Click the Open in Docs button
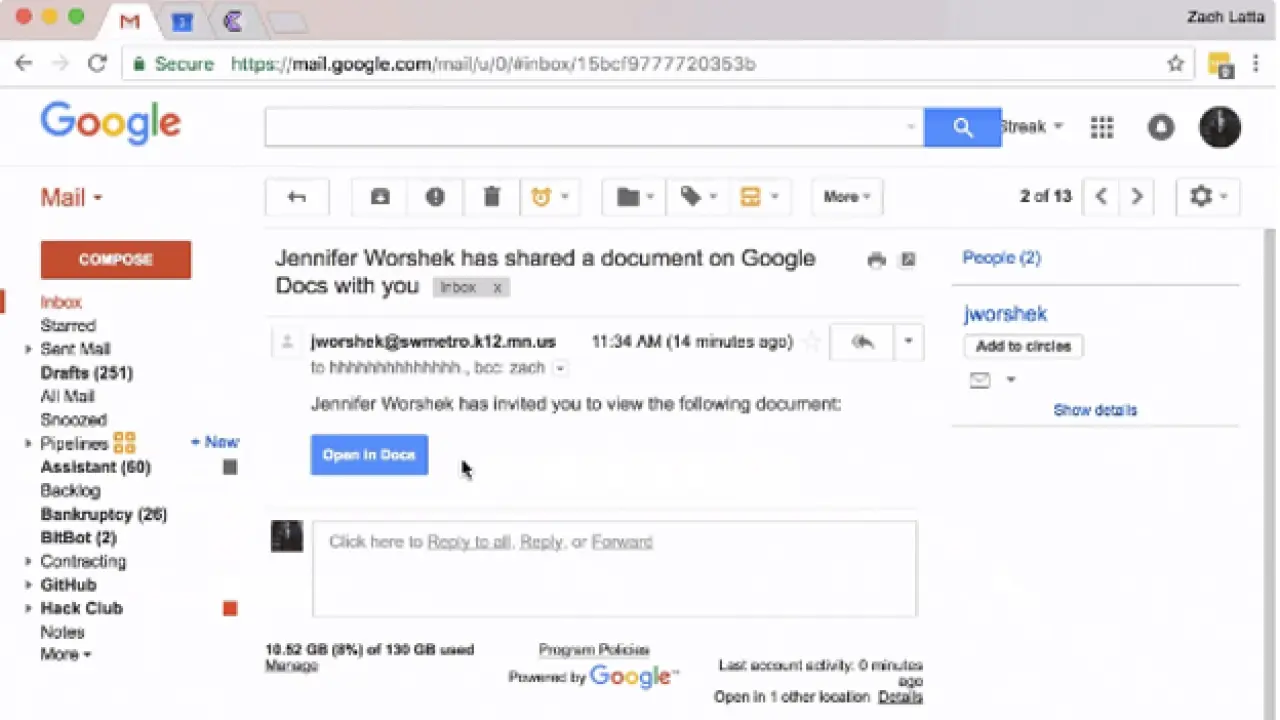 coord(369,455)
